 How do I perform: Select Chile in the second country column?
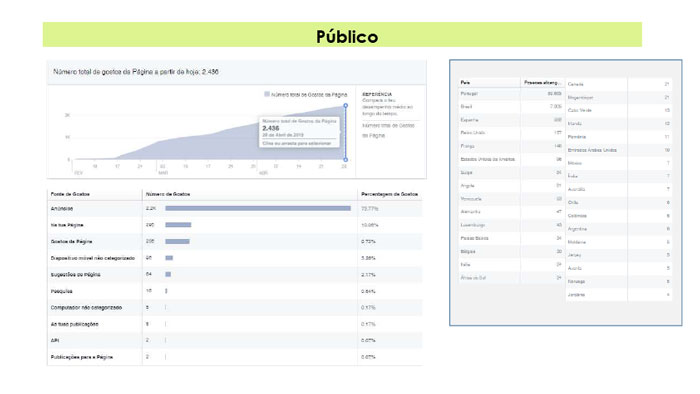[x=573, y=203]
